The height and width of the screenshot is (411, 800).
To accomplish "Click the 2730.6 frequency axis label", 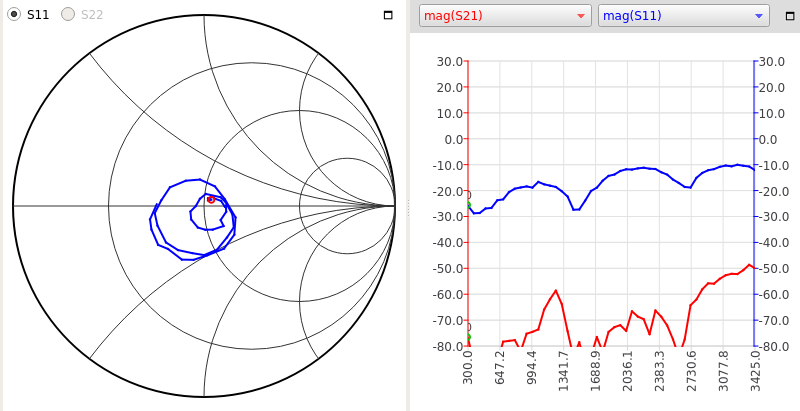I will 691,370.
